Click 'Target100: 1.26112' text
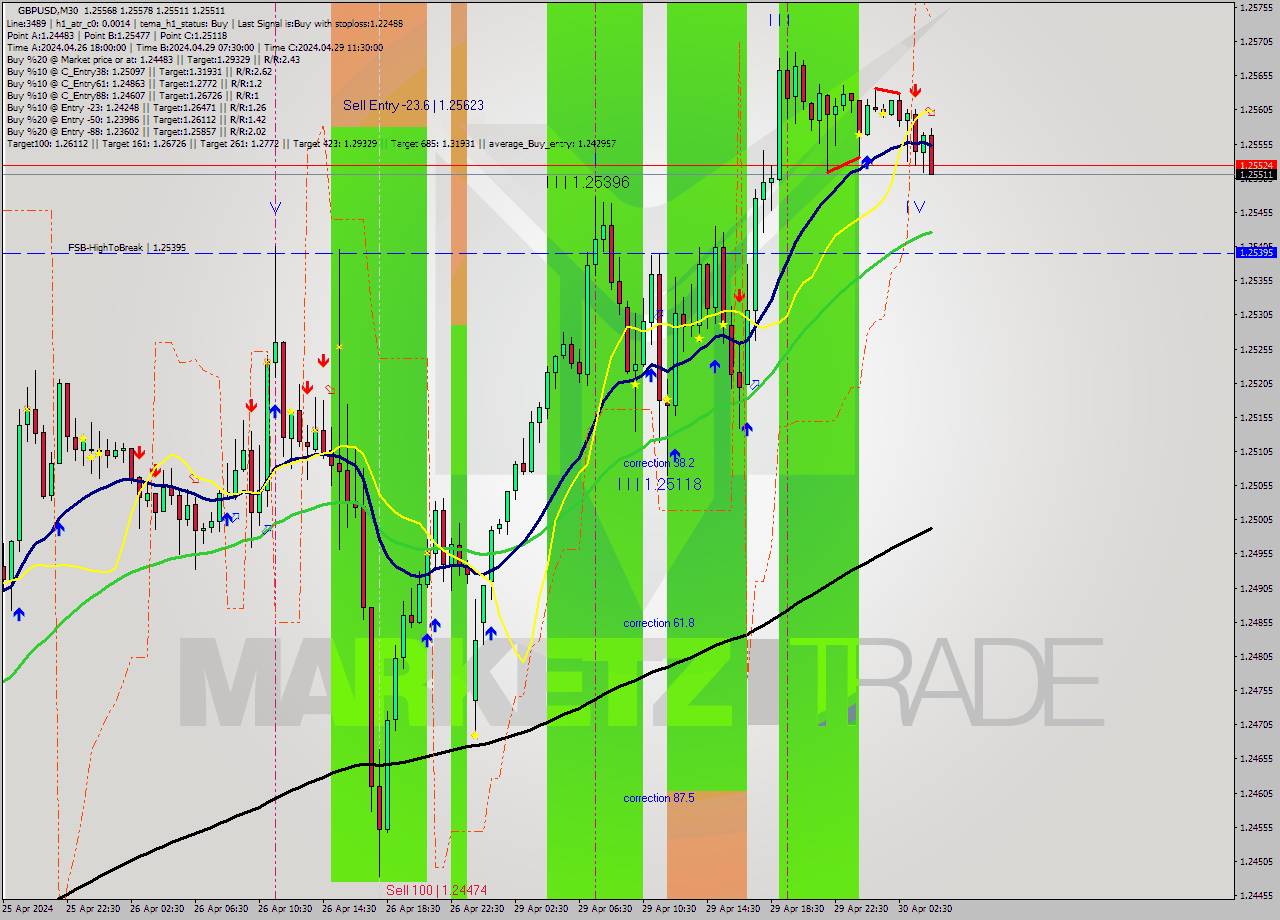 coord(47,144)
